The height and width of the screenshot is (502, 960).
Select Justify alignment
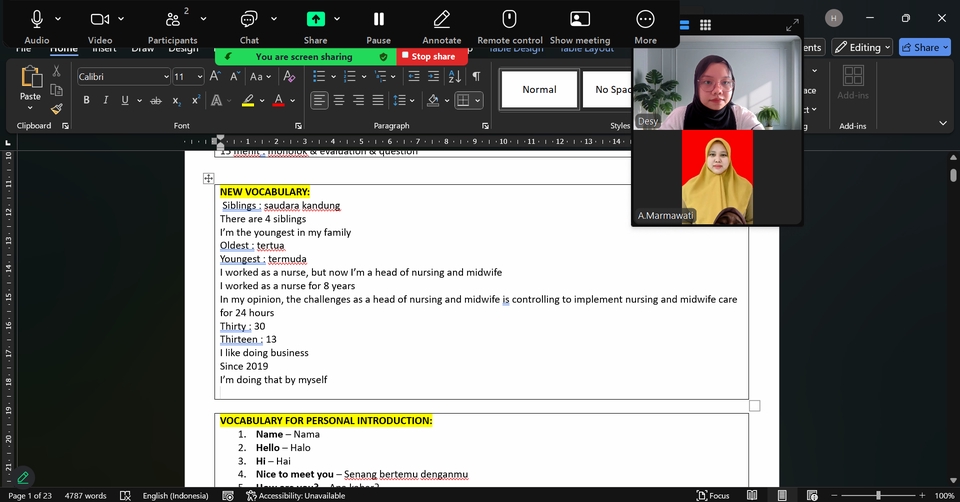[x=378, y=100]
